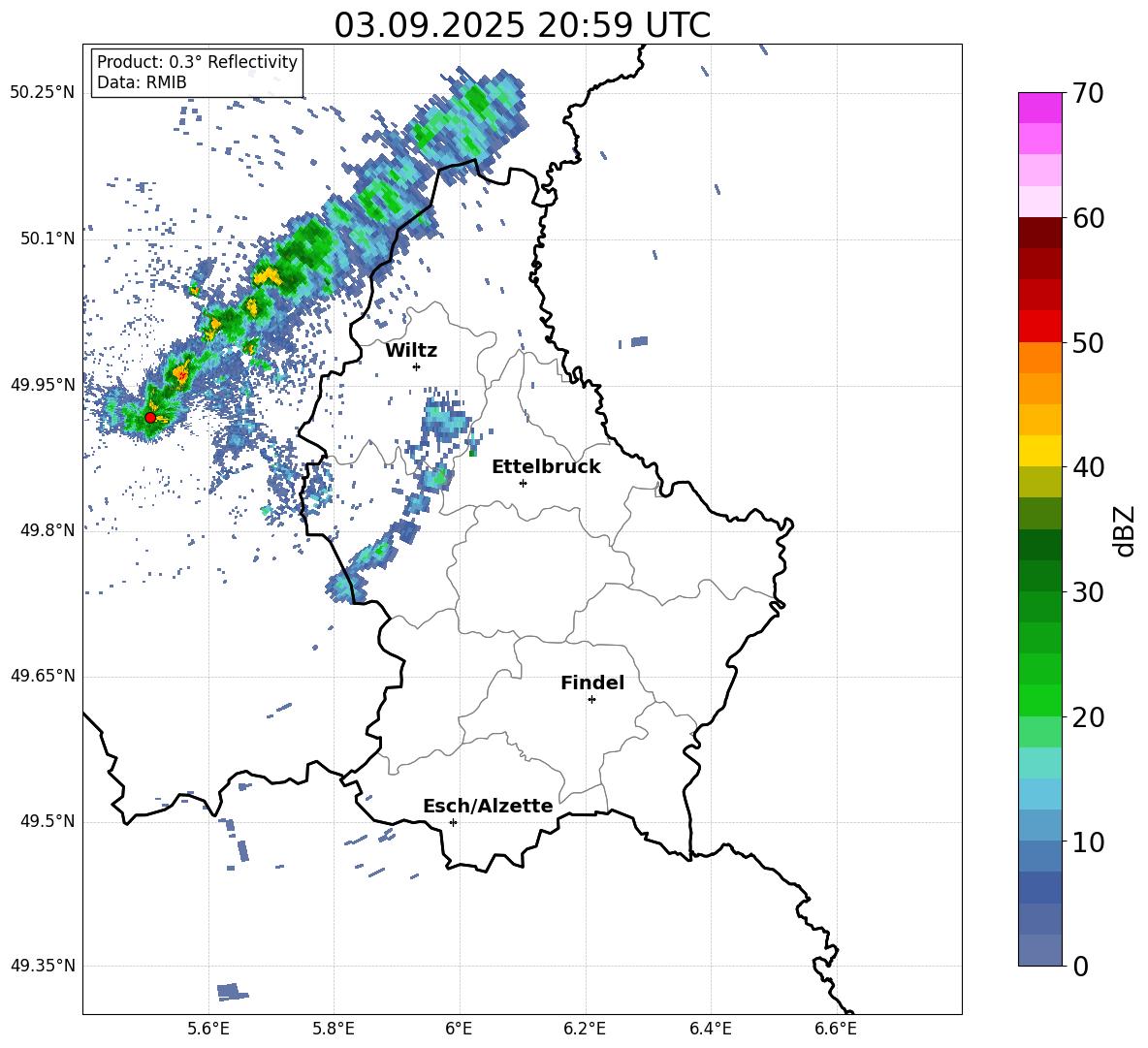This screenshot has width=1148, height=1048.
Task: Click the 03.09.2025 20:59 UTC title
Action: 522,25
